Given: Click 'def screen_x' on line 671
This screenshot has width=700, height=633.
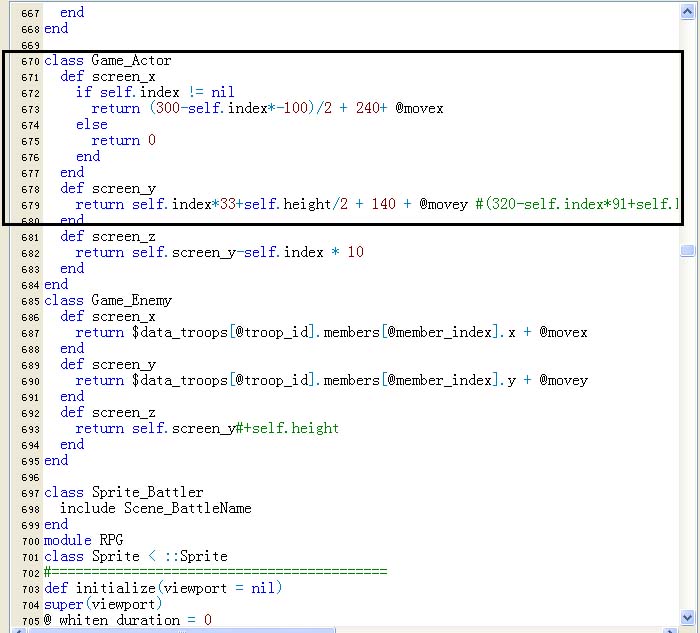Looking at the screenshot, I should (x=108, y=76).
